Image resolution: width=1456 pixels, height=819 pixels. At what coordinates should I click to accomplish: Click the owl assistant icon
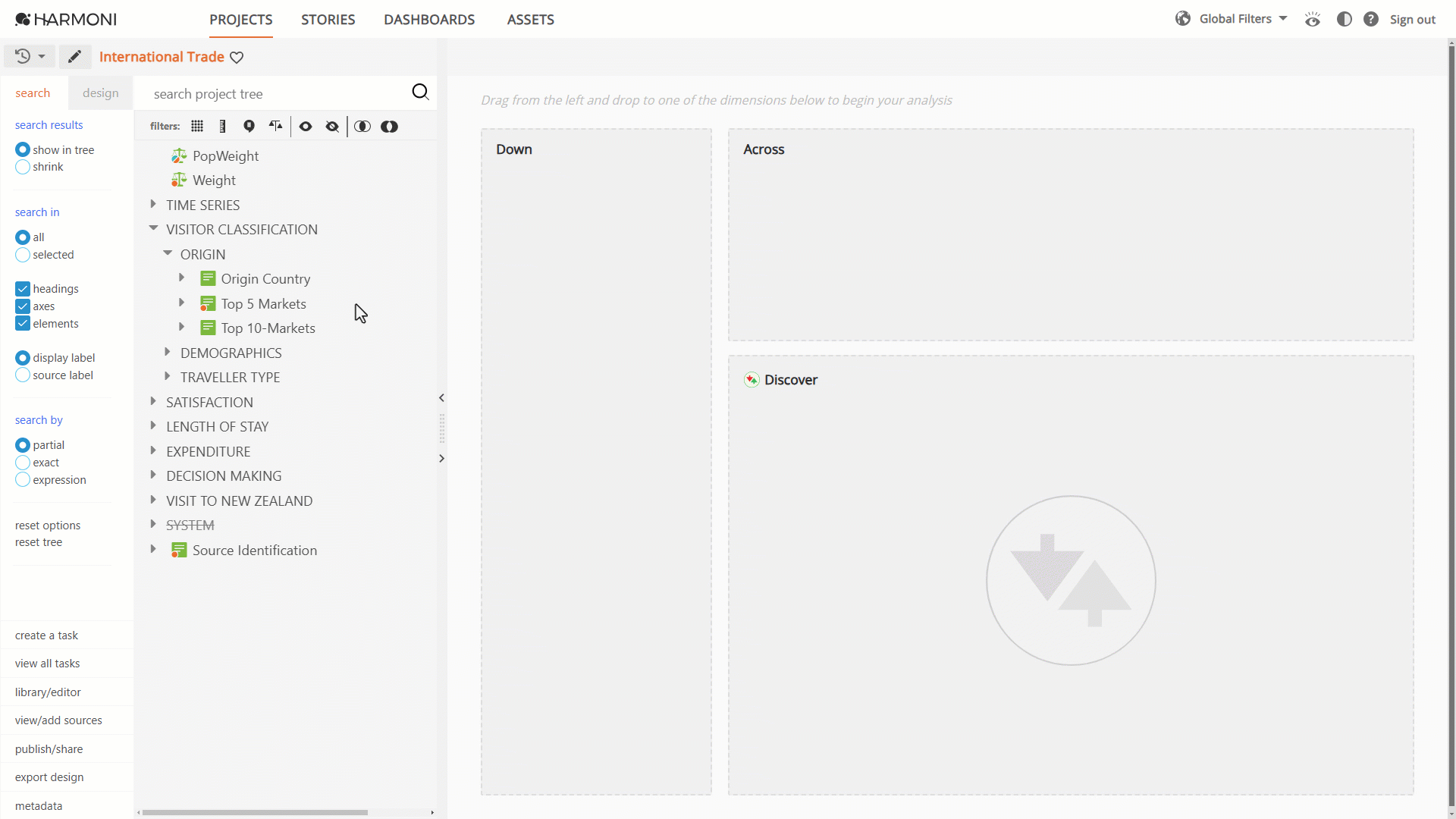(x=1313, y=19)
